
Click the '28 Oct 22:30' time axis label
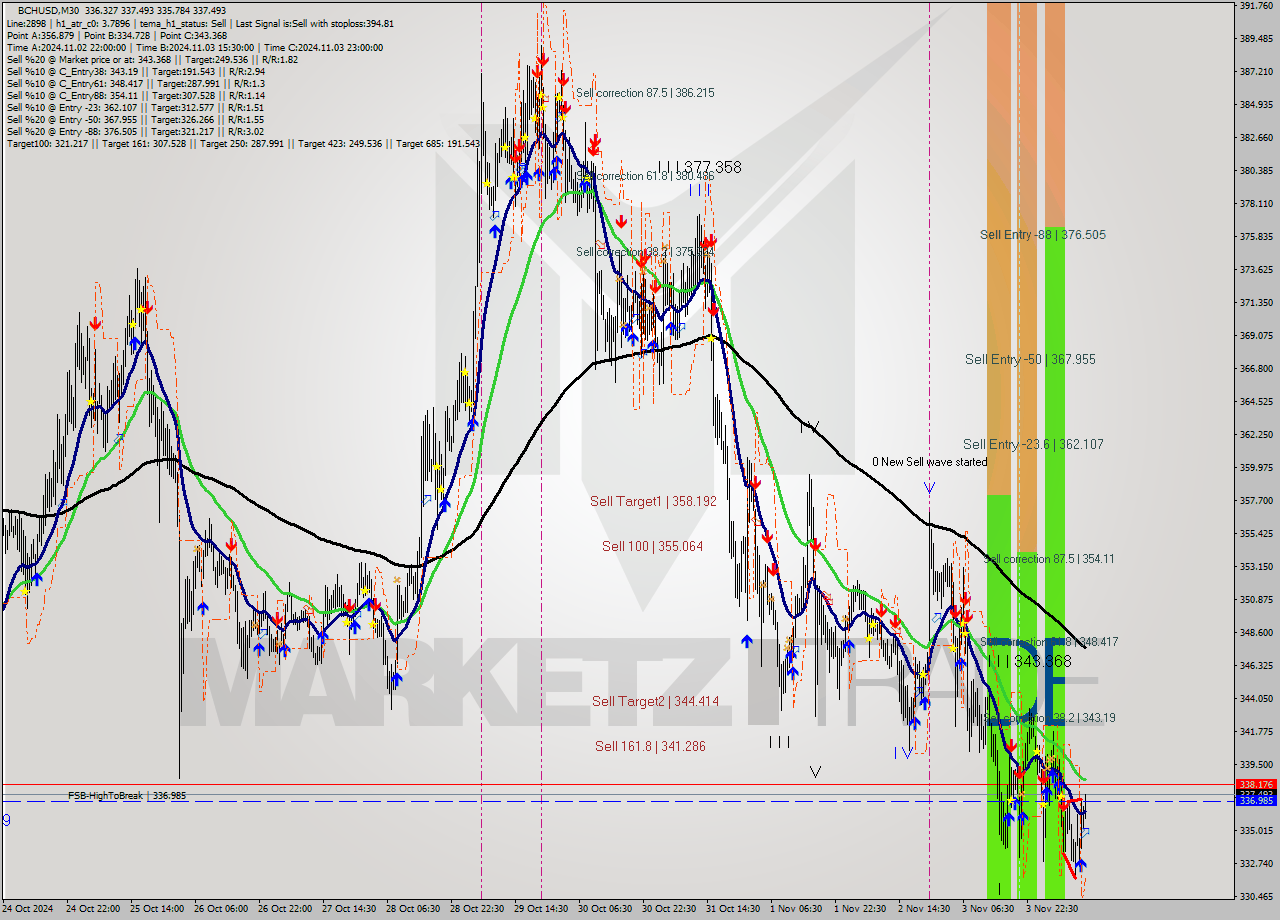477,909
